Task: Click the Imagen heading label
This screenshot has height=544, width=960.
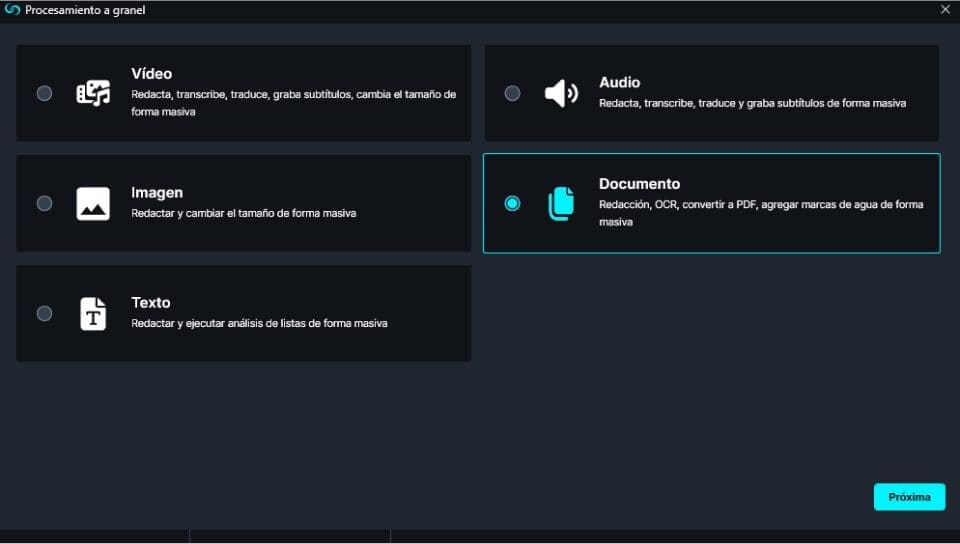Action: 157,192
